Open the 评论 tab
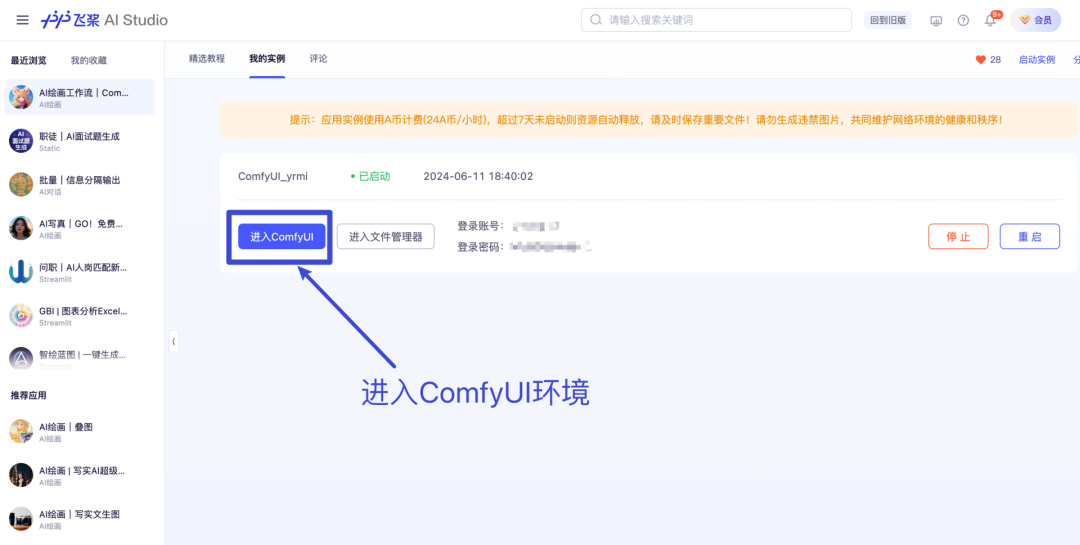Screen dimensions: 1080x545 pyautogui.click(x=318, y=59)
